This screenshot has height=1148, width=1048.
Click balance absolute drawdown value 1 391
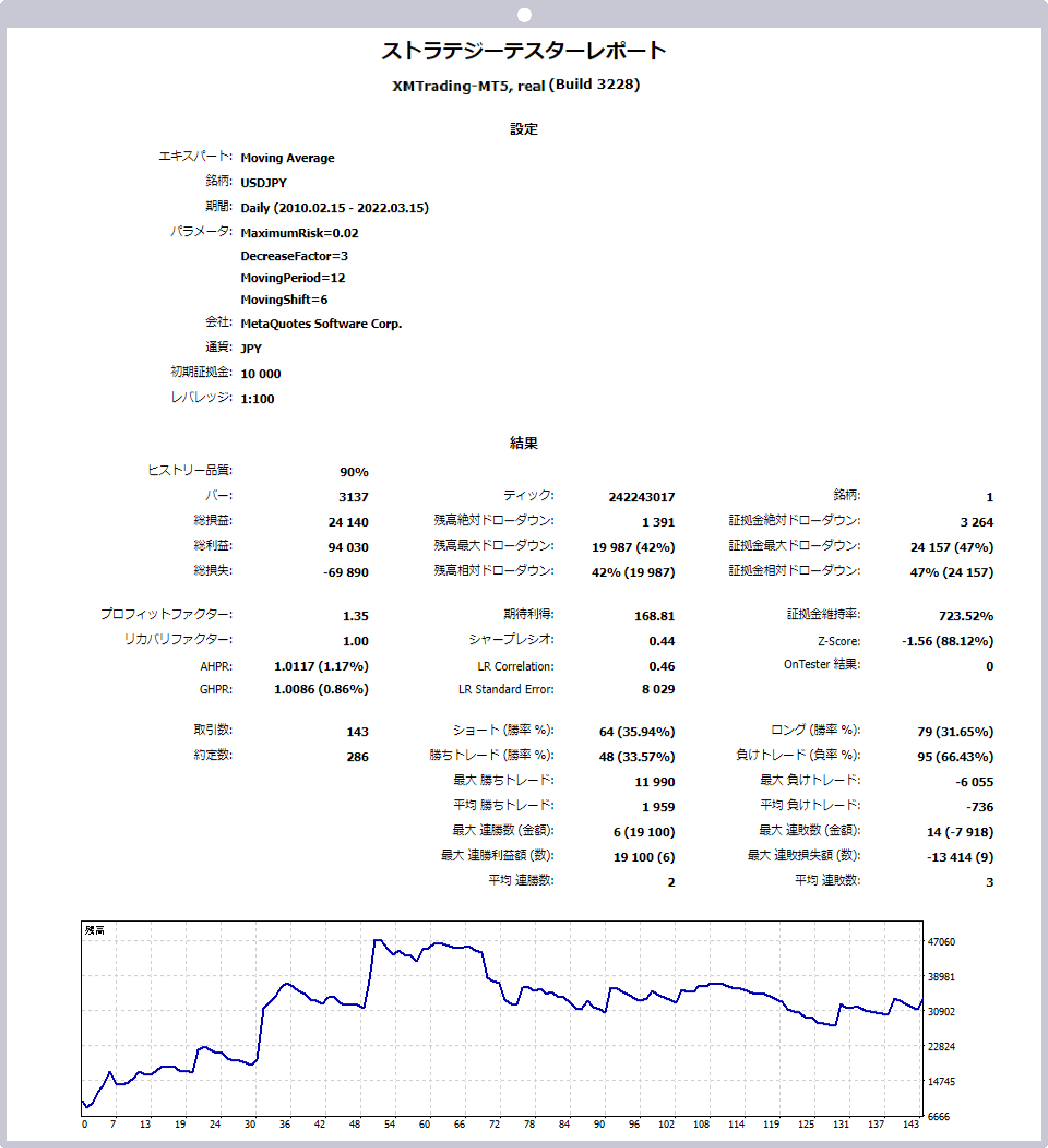pyautogui.click(x=658, y=522)
